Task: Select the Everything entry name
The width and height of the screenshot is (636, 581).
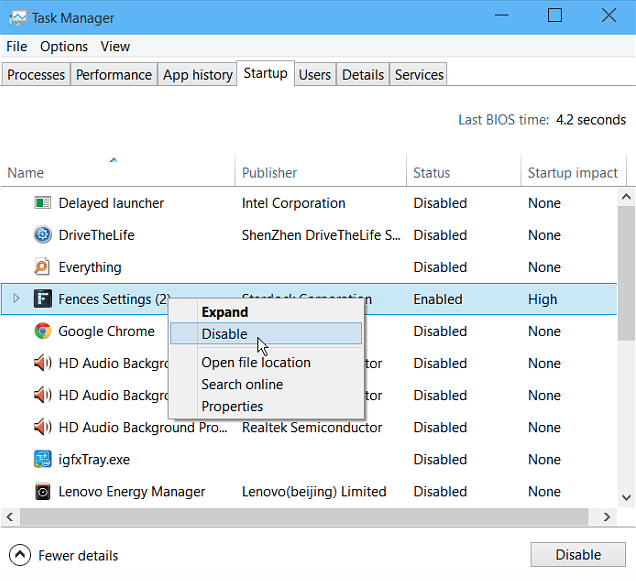Action: click(90, 267)
